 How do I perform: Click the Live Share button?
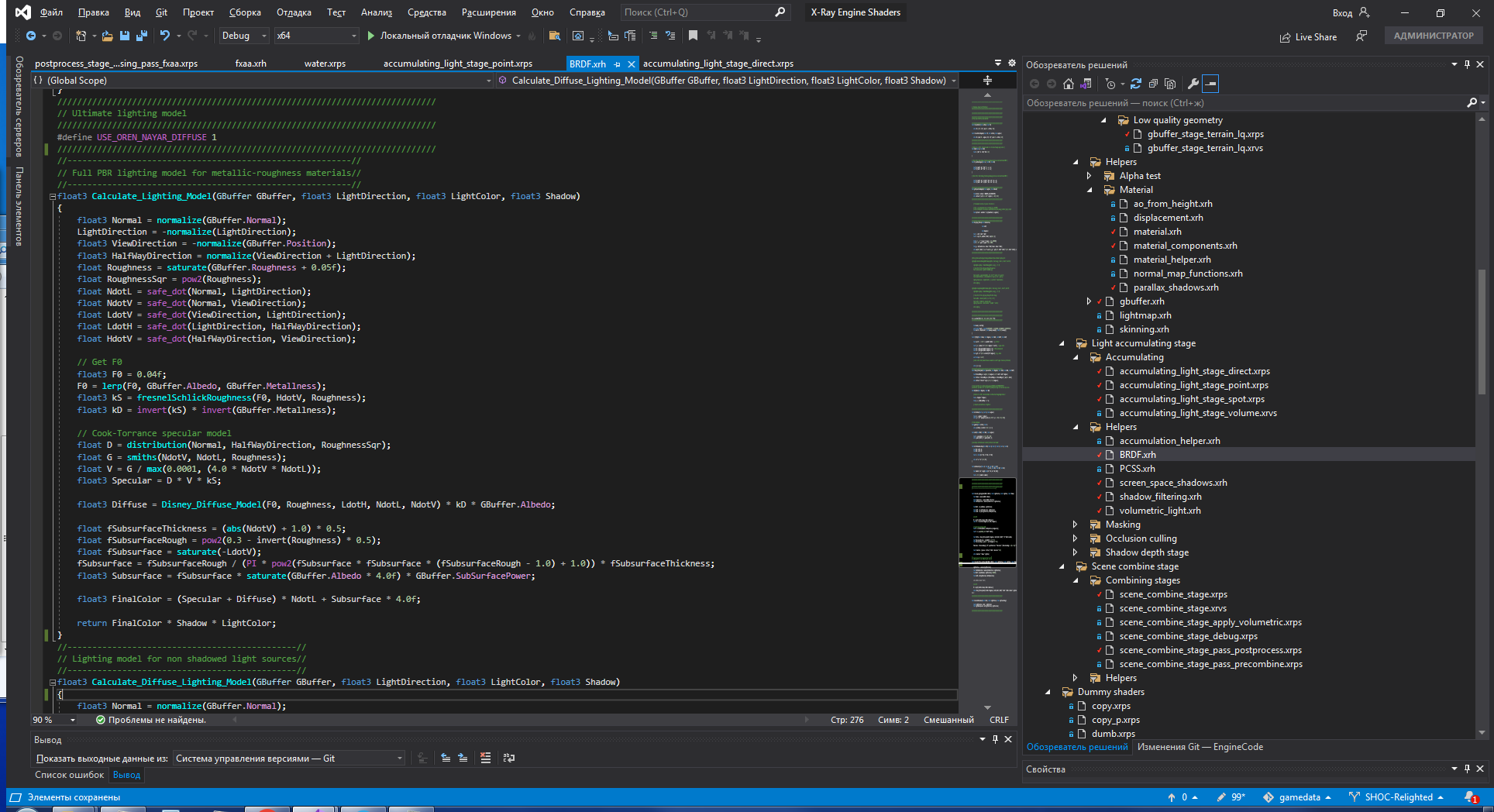pyautogui.click(x=1308, y=36)
